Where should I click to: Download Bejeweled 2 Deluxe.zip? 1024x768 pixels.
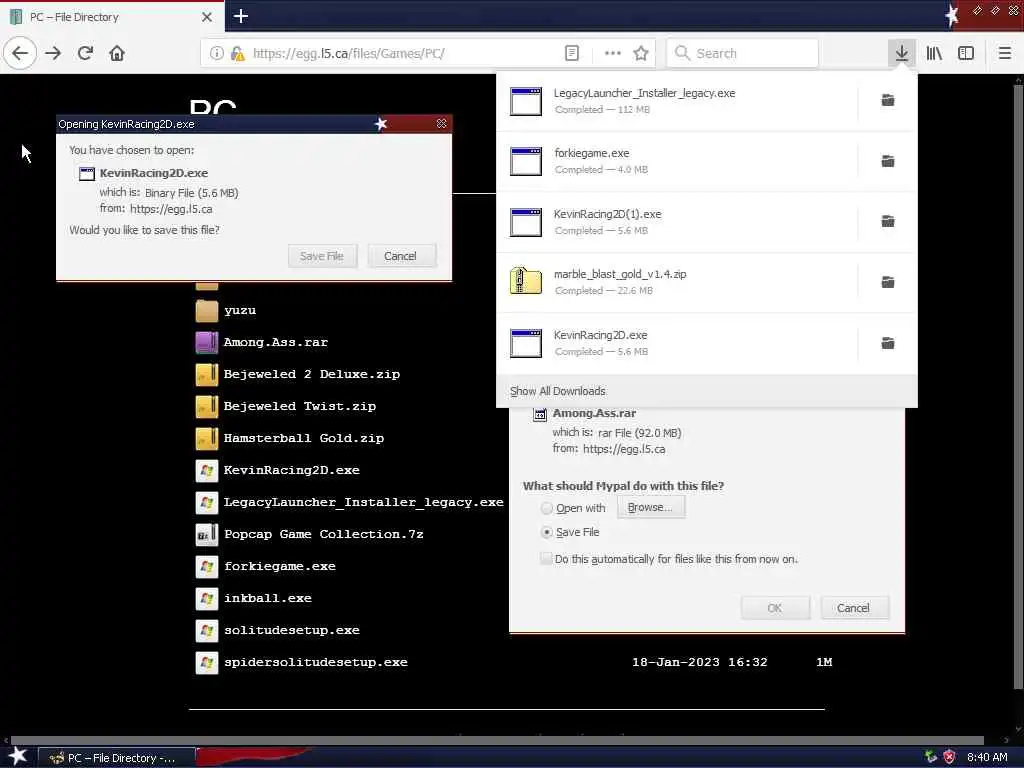pyautogui.click(x=312, y=374)
